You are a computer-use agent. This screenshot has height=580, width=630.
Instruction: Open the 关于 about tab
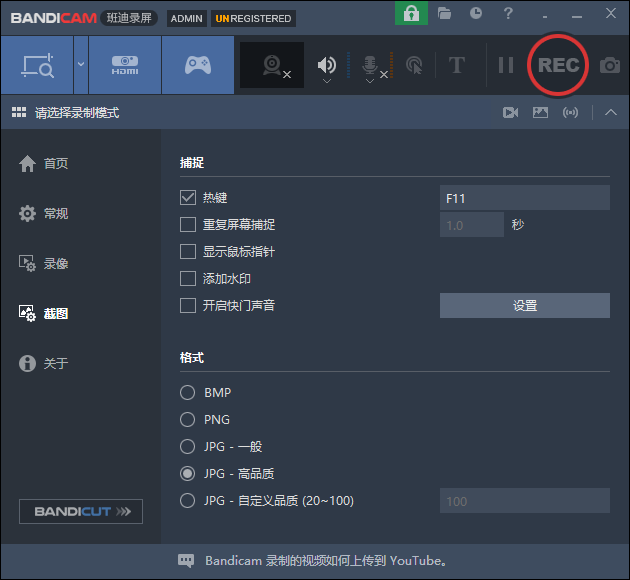click(x=43, y=364)
